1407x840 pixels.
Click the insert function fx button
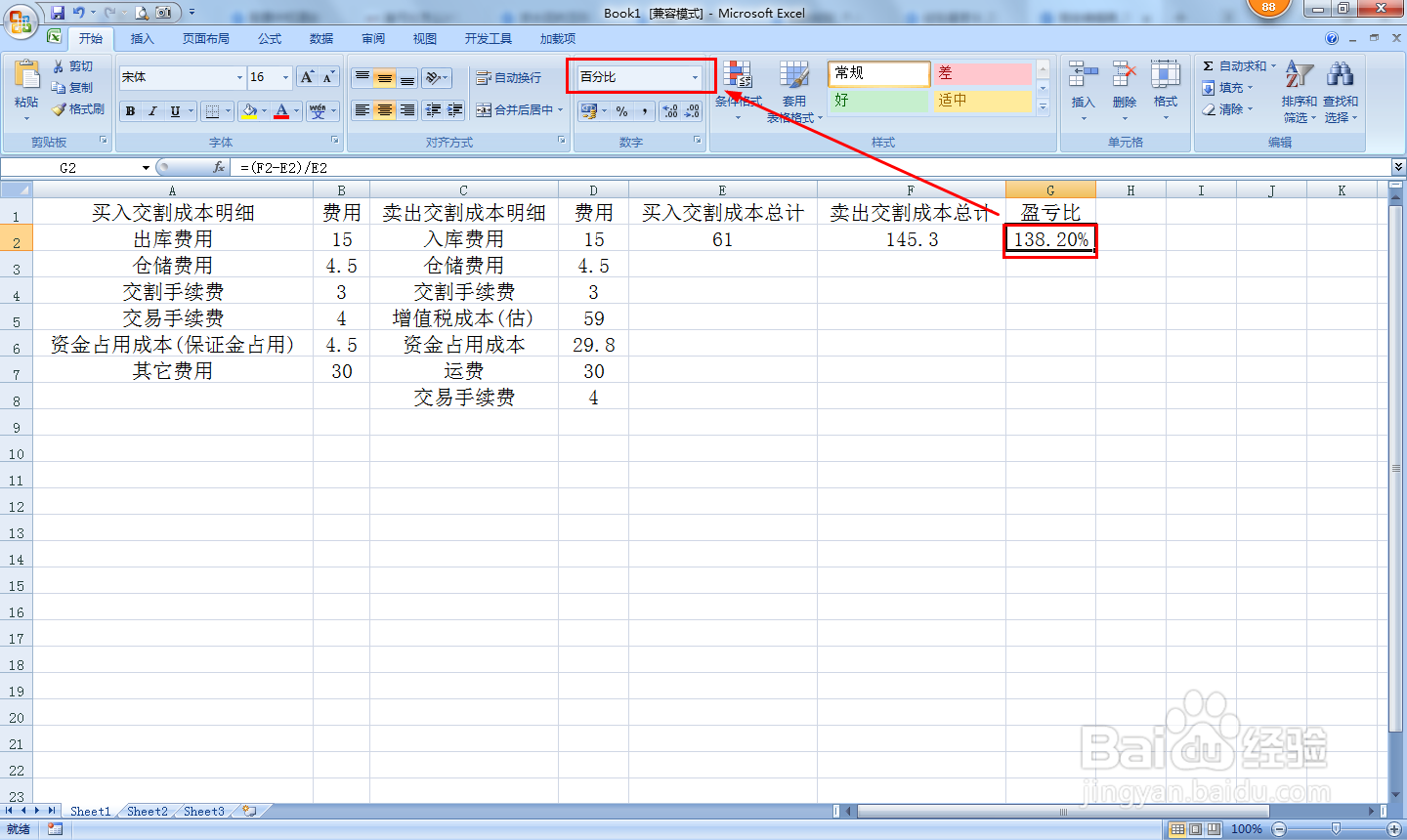pos(219,168)
